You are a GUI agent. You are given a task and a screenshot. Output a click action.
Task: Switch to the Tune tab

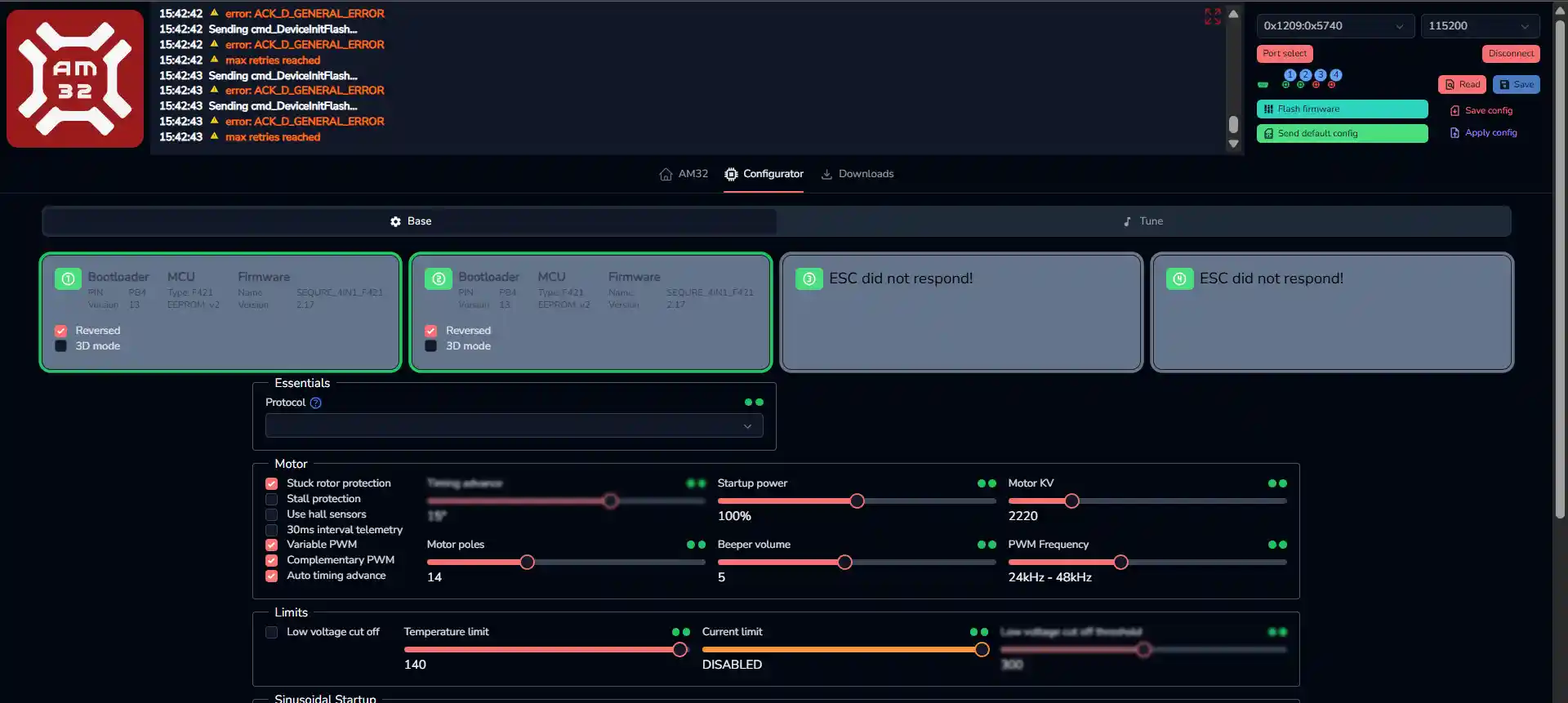pyautogui.click(x=1143, y=221)
